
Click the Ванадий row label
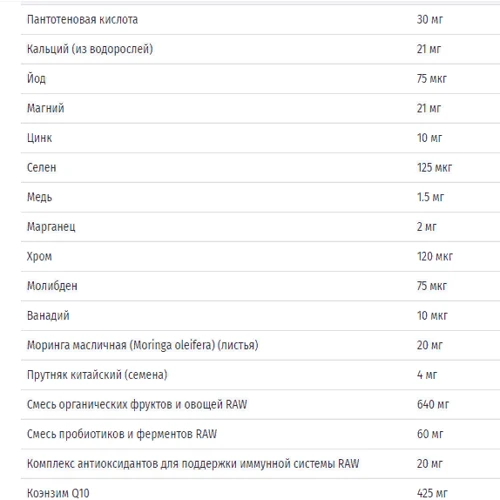(48, 315)
